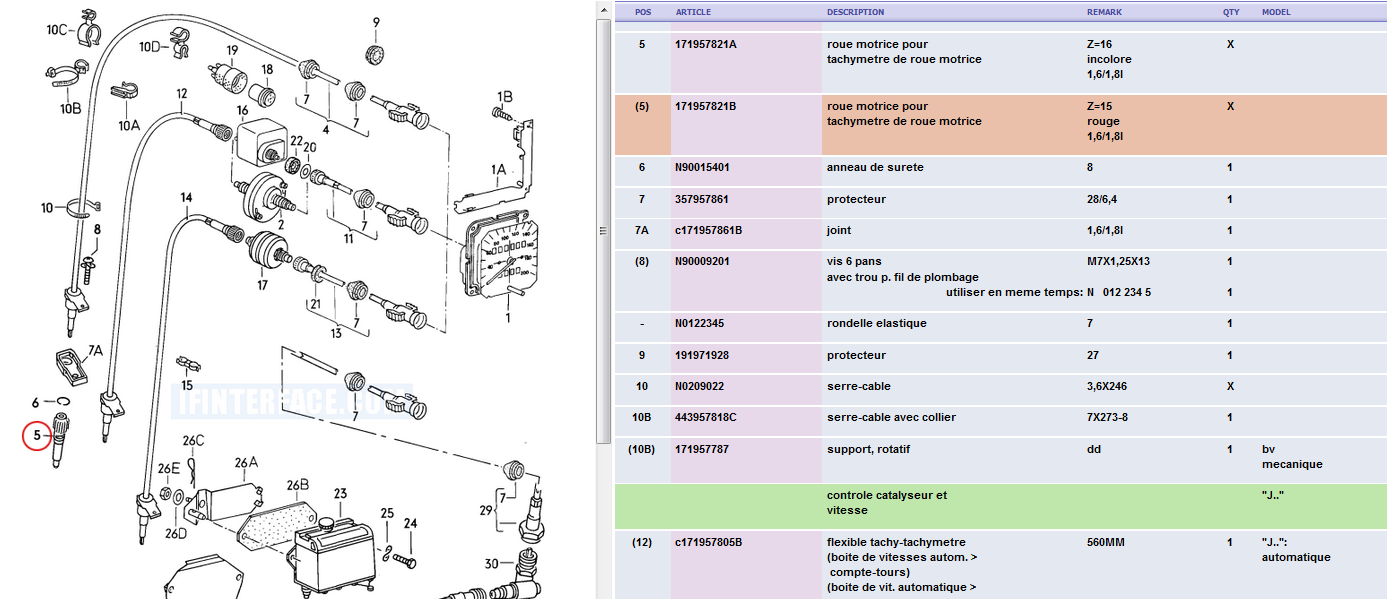Screen dimensions: 1387x599
Task: Click callout 1B near the screw
Action: (504, 97)
